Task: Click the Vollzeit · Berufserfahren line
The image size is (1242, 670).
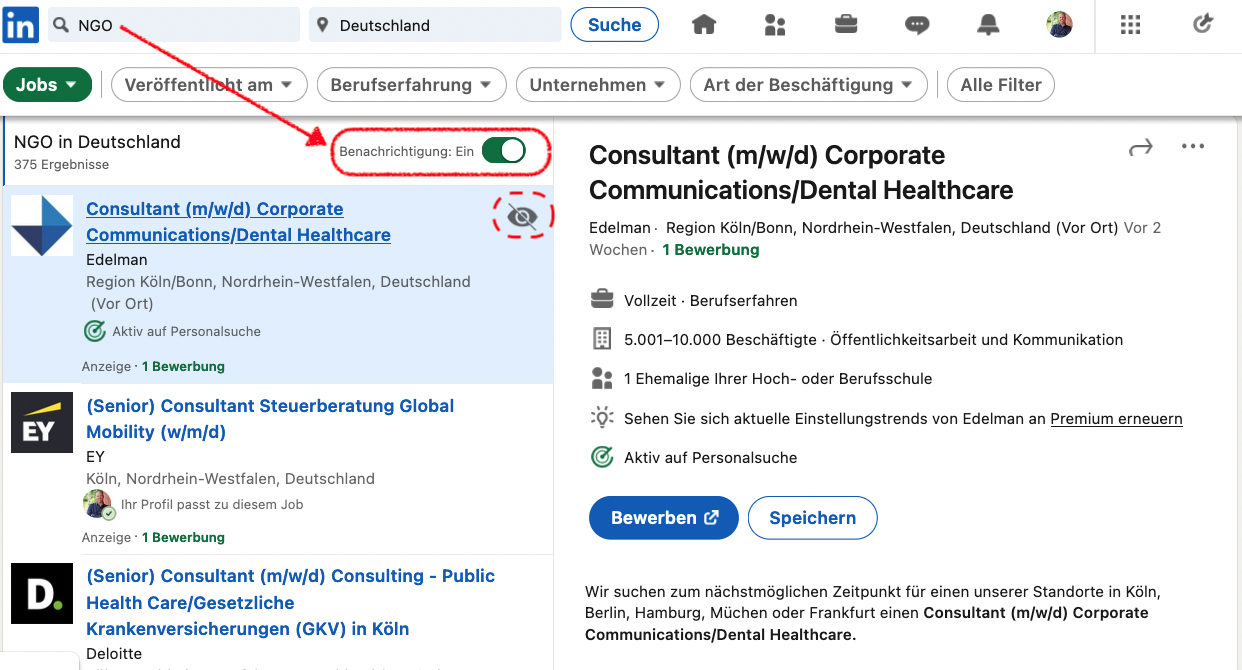Action: 711,300
